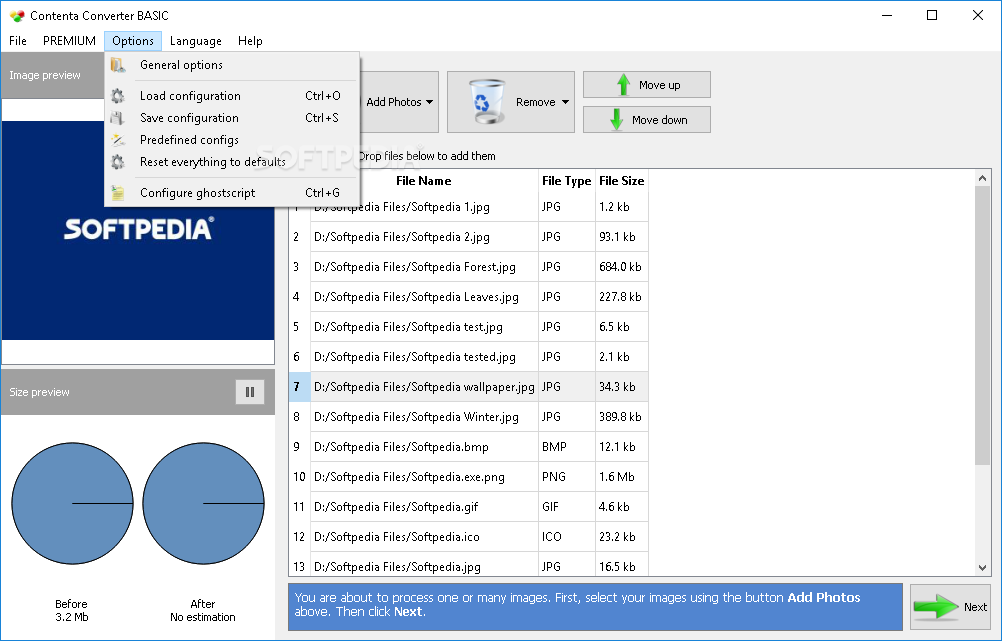Open the Help menu
Viewport: 1002px width, 641px height.
[x=250, y=41]
